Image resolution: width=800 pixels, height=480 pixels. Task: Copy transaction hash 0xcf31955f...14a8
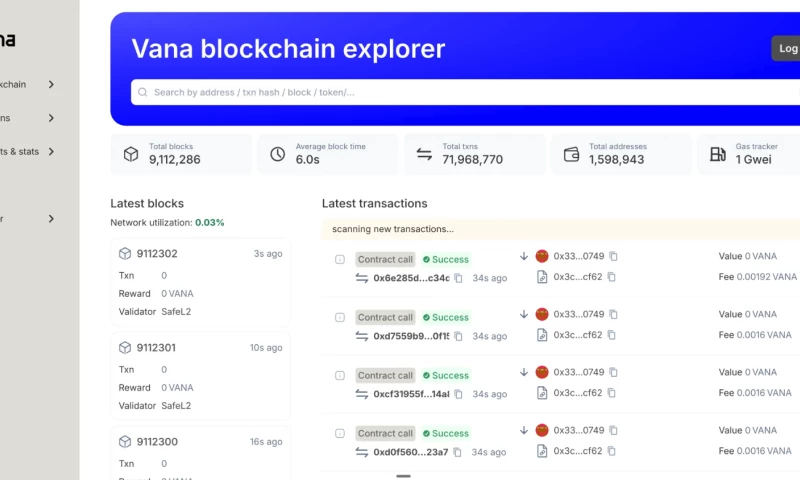[458, 394]
